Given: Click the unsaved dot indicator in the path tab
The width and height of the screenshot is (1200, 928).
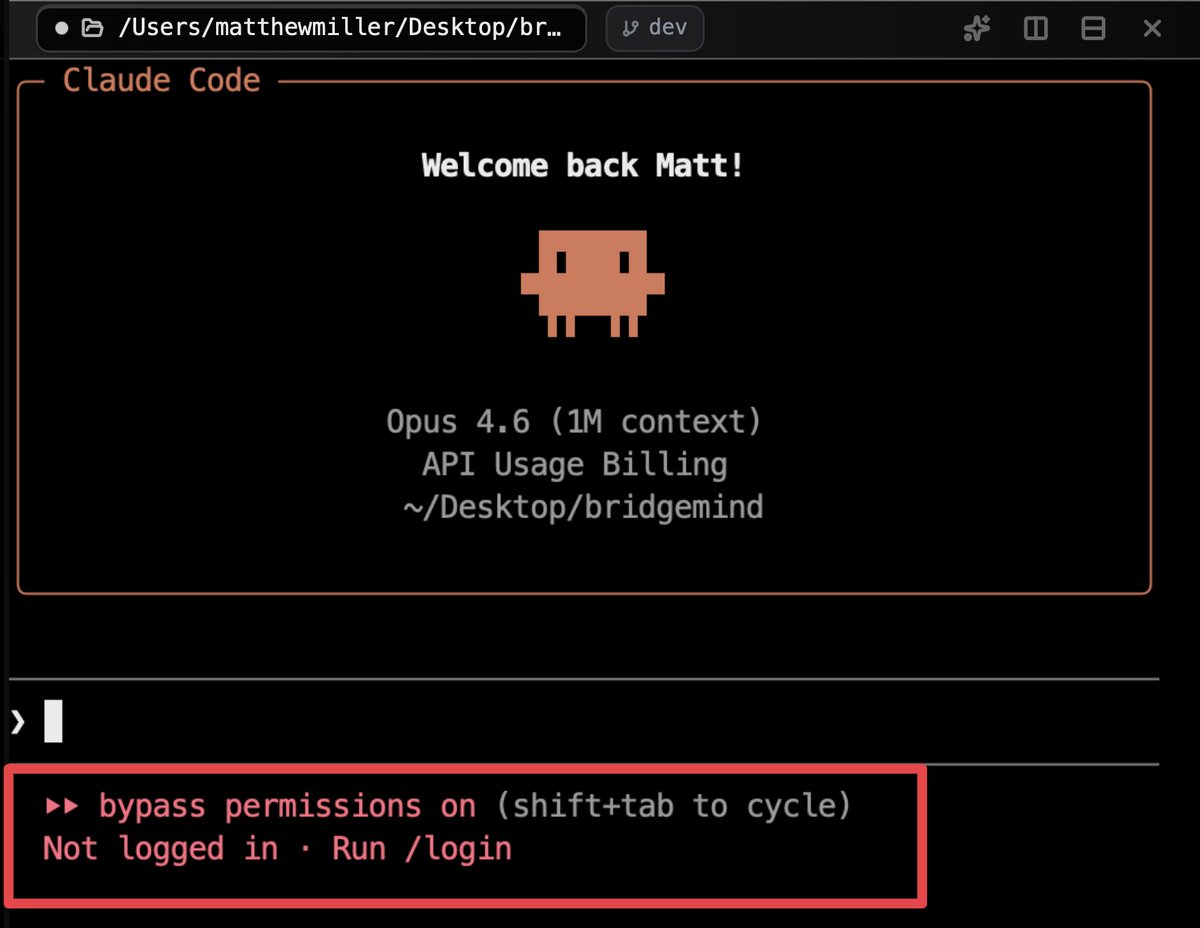Looking at the screenshot, I should point(62,28).
